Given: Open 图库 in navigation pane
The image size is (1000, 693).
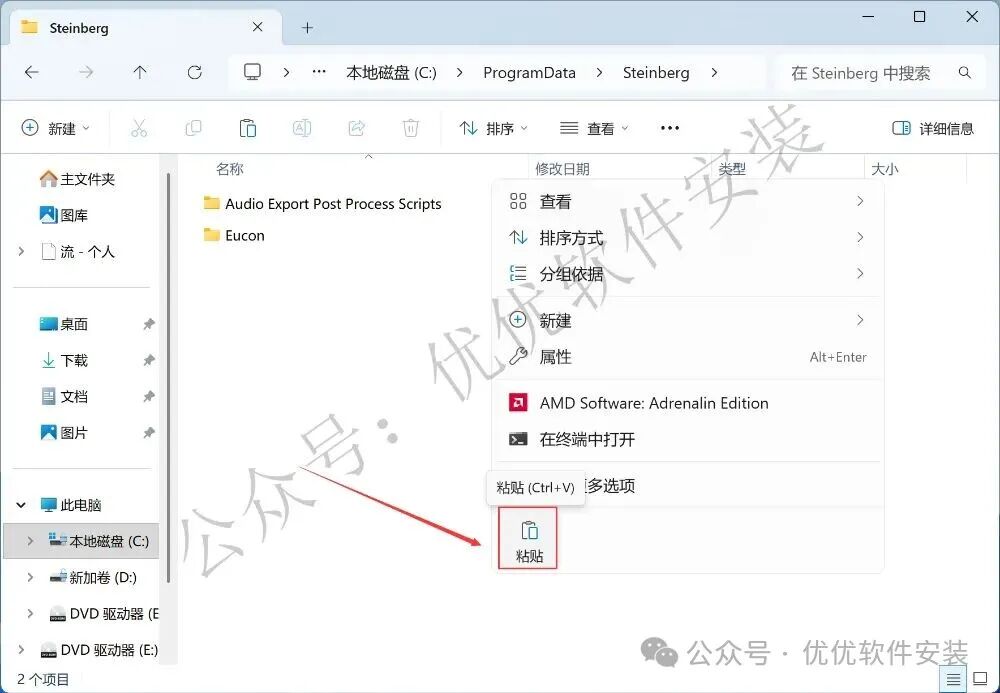Looking at the screenshot, I should tap(64, 215).
